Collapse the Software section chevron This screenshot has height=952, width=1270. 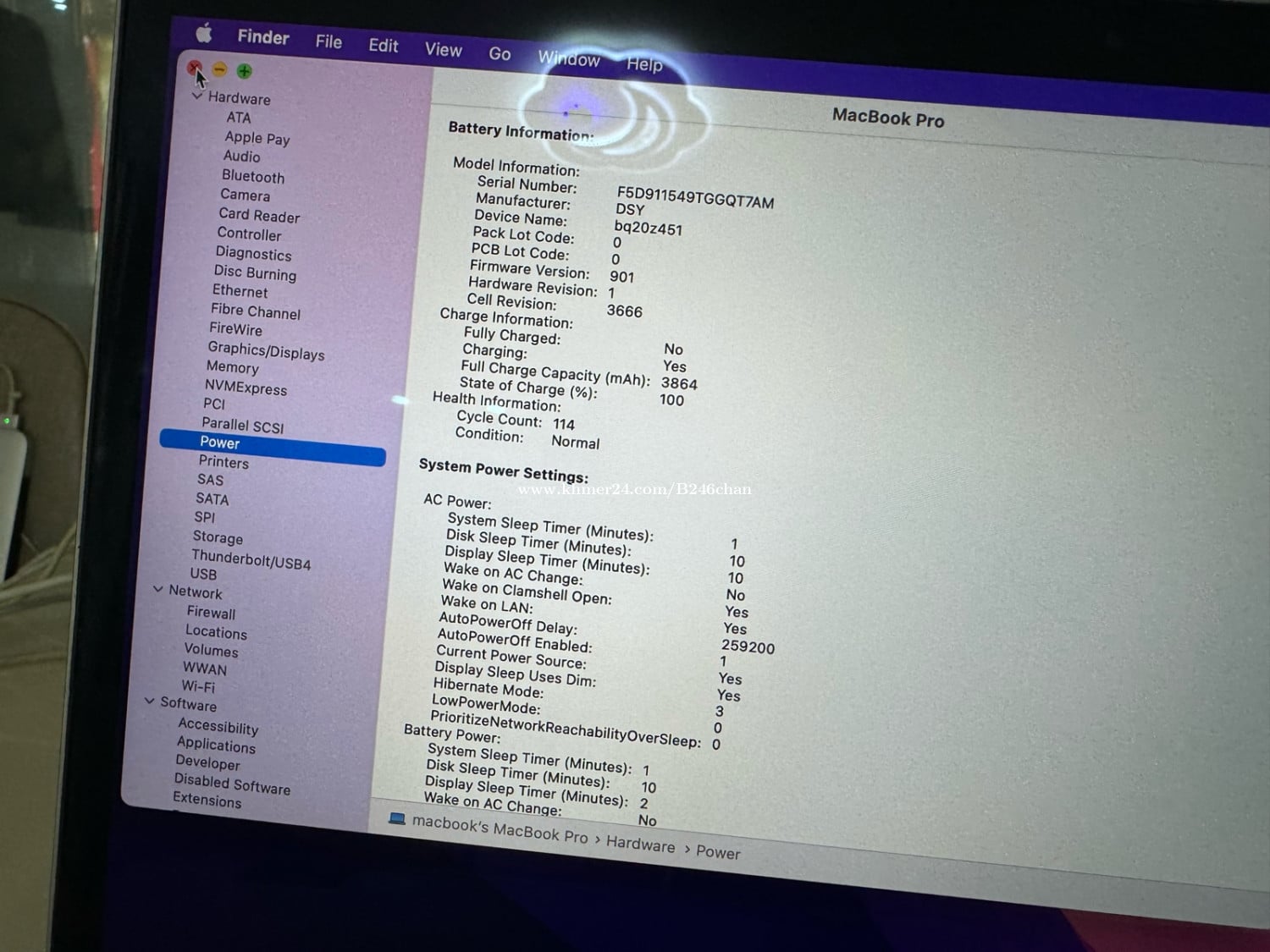coord(150,701)
